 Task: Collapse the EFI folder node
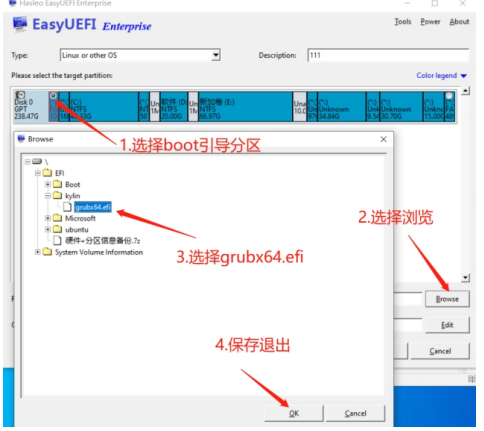coord(38,173)
